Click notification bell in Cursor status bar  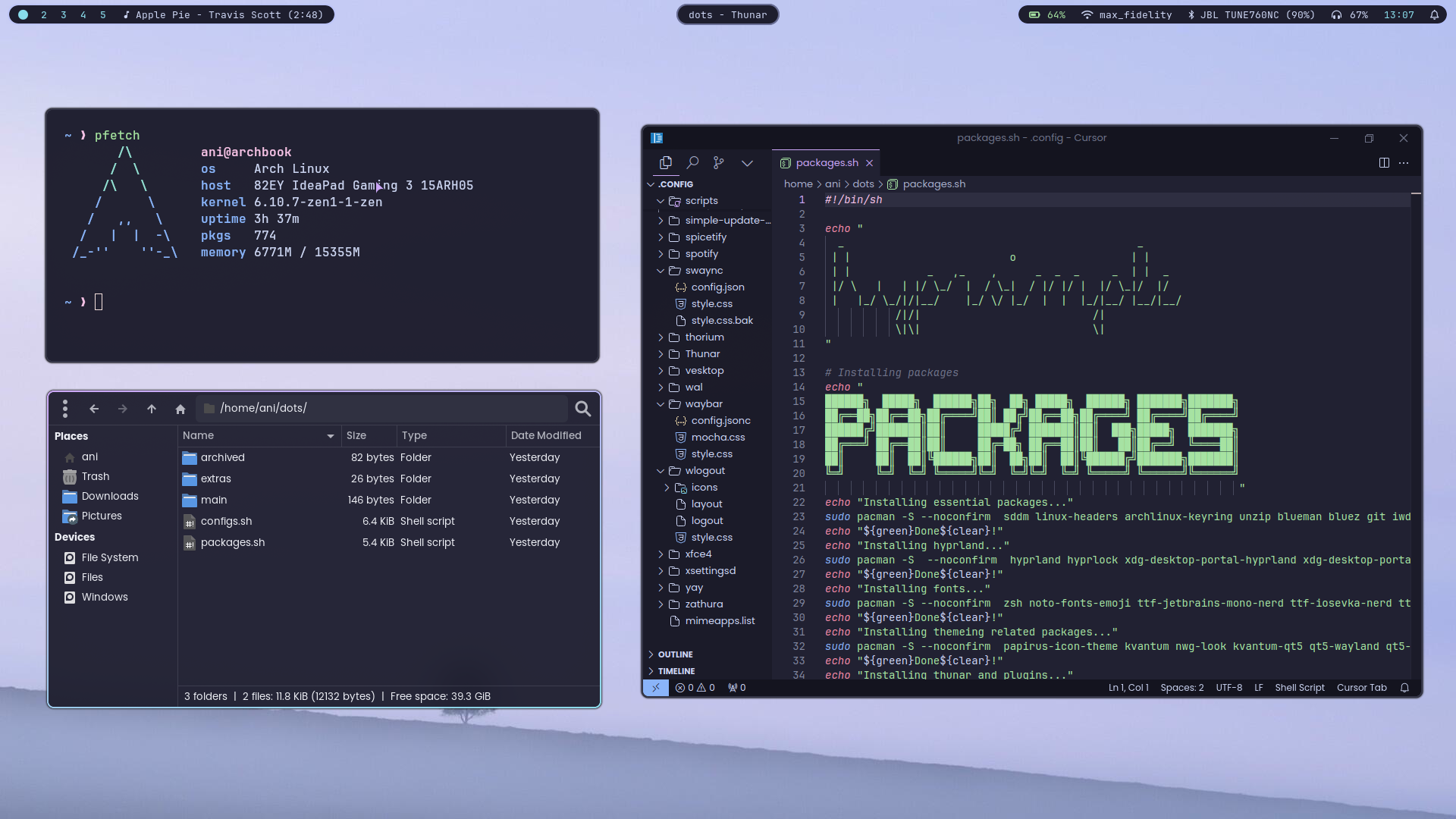tap(1404, 688)
